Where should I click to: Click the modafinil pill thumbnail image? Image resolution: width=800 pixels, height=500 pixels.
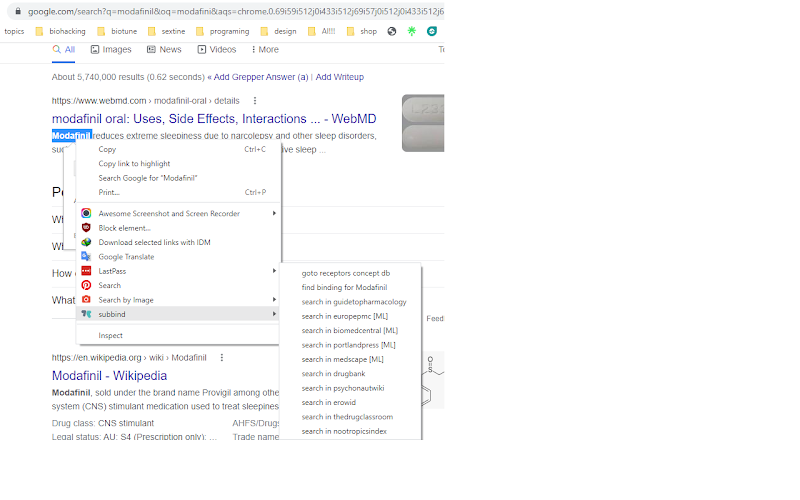tap(423, 123)
